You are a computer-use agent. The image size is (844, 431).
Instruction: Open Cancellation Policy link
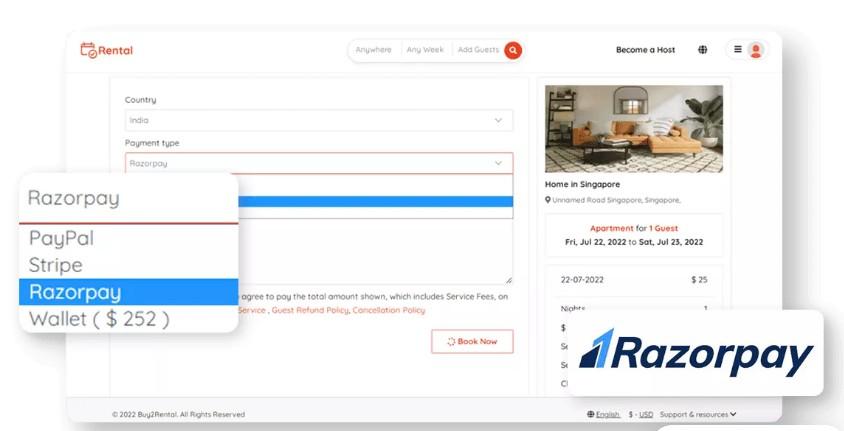pyautogui.click(x=389, y=310)
